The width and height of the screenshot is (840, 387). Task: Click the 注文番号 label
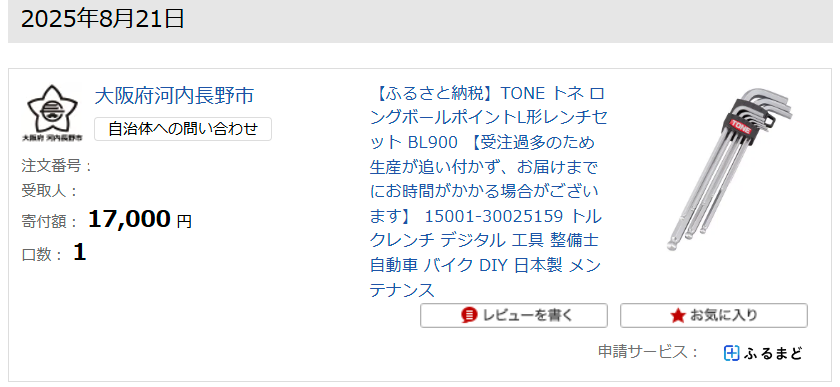[x=57, y=166]
